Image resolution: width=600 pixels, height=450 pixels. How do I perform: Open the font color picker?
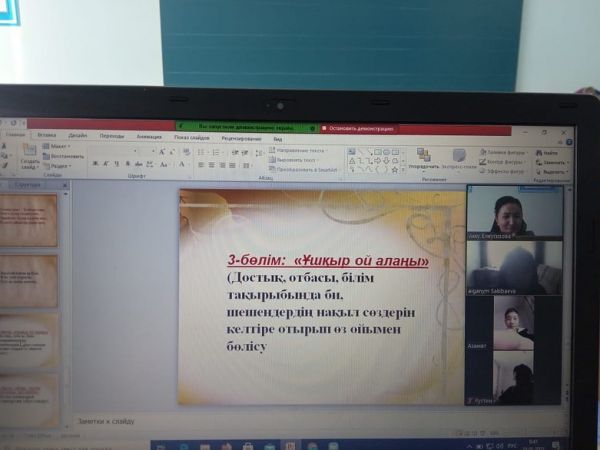click(181, 164)
